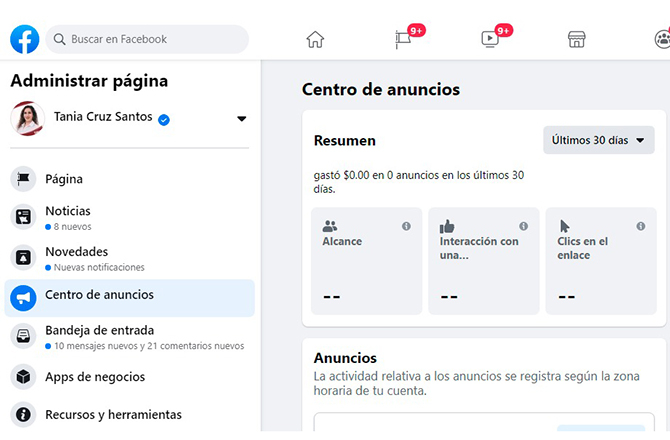This screenshot has height=440, width=670.
Task: Open the Últimos 30 días dropdown
Action: tap(598, 140)
